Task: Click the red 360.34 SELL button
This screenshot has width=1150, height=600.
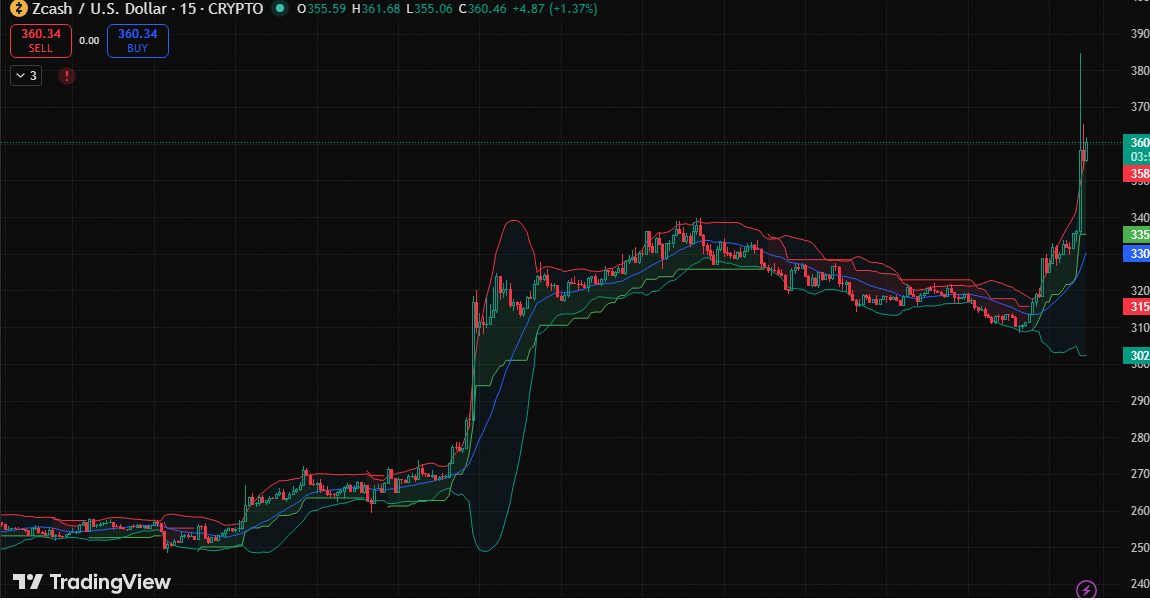Action: click(x=40, y=40)
